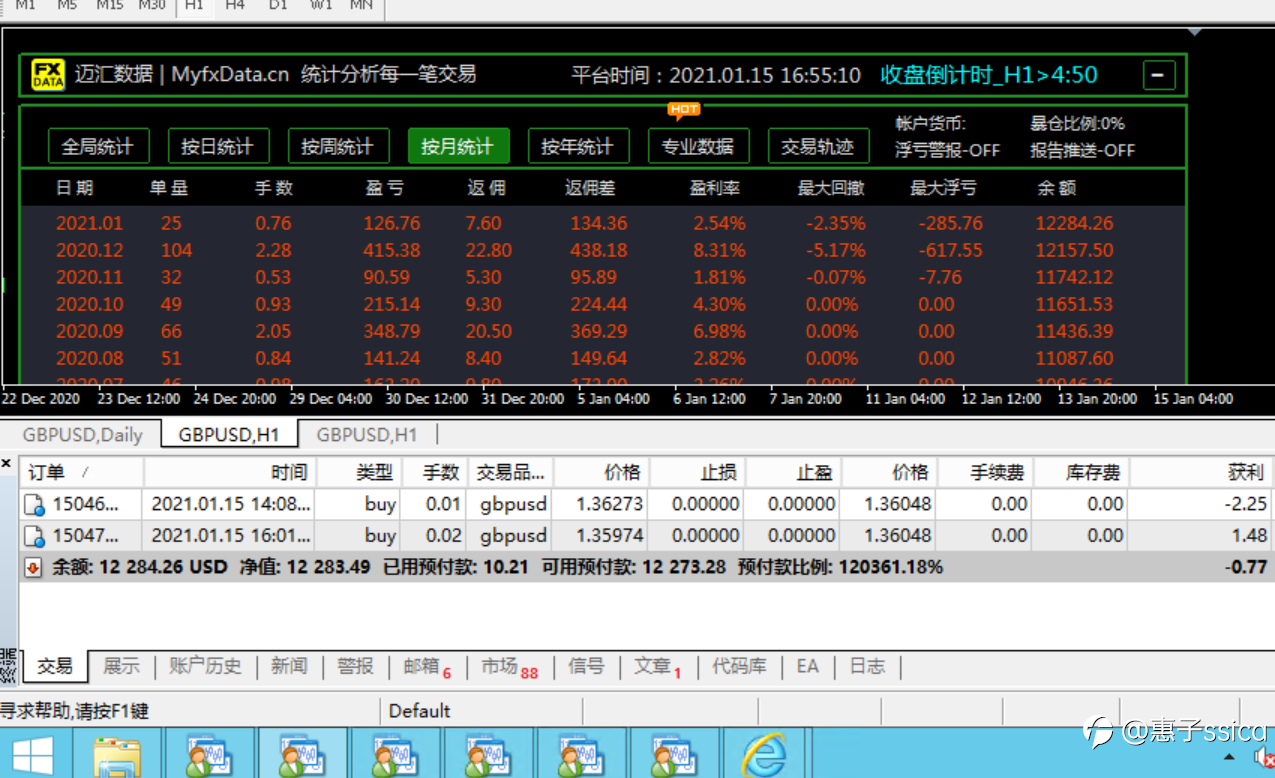
Task: Open the last MetaTrader taskbar icon
Action: pyautogui.click(x=674, y=754)
